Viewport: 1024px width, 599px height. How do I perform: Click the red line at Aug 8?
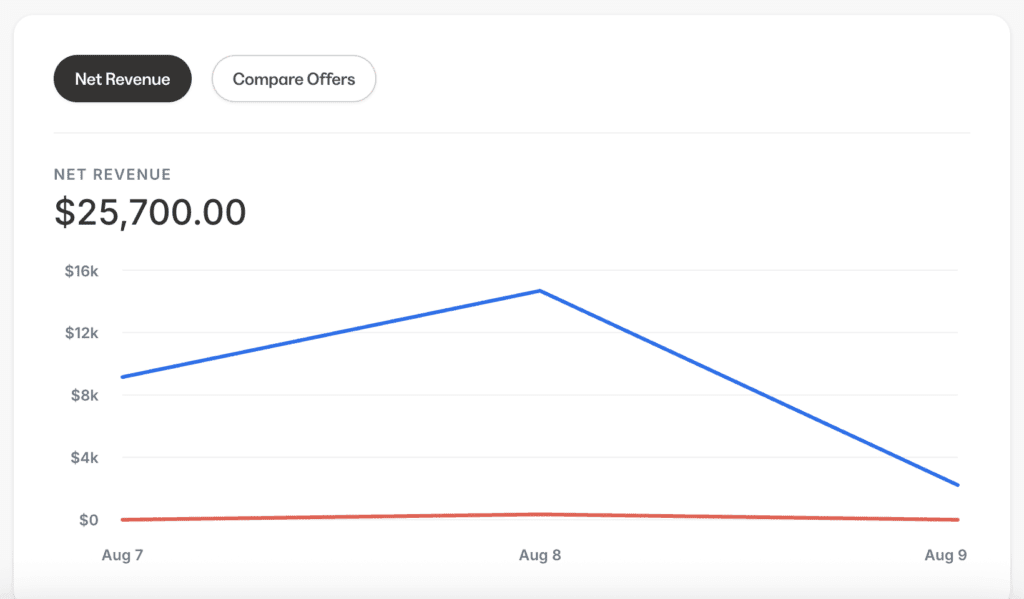(x=539, y=515)
